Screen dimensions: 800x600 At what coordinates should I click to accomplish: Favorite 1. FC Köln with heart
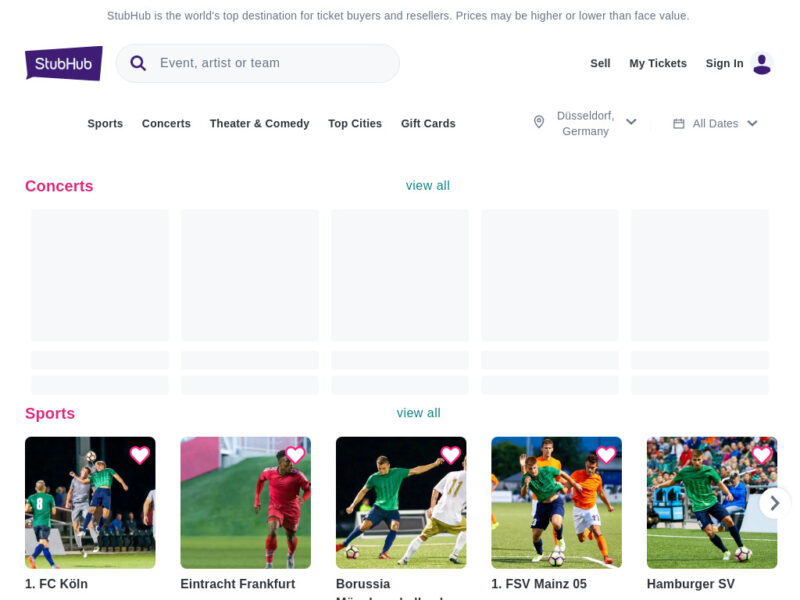click(140, 455)
